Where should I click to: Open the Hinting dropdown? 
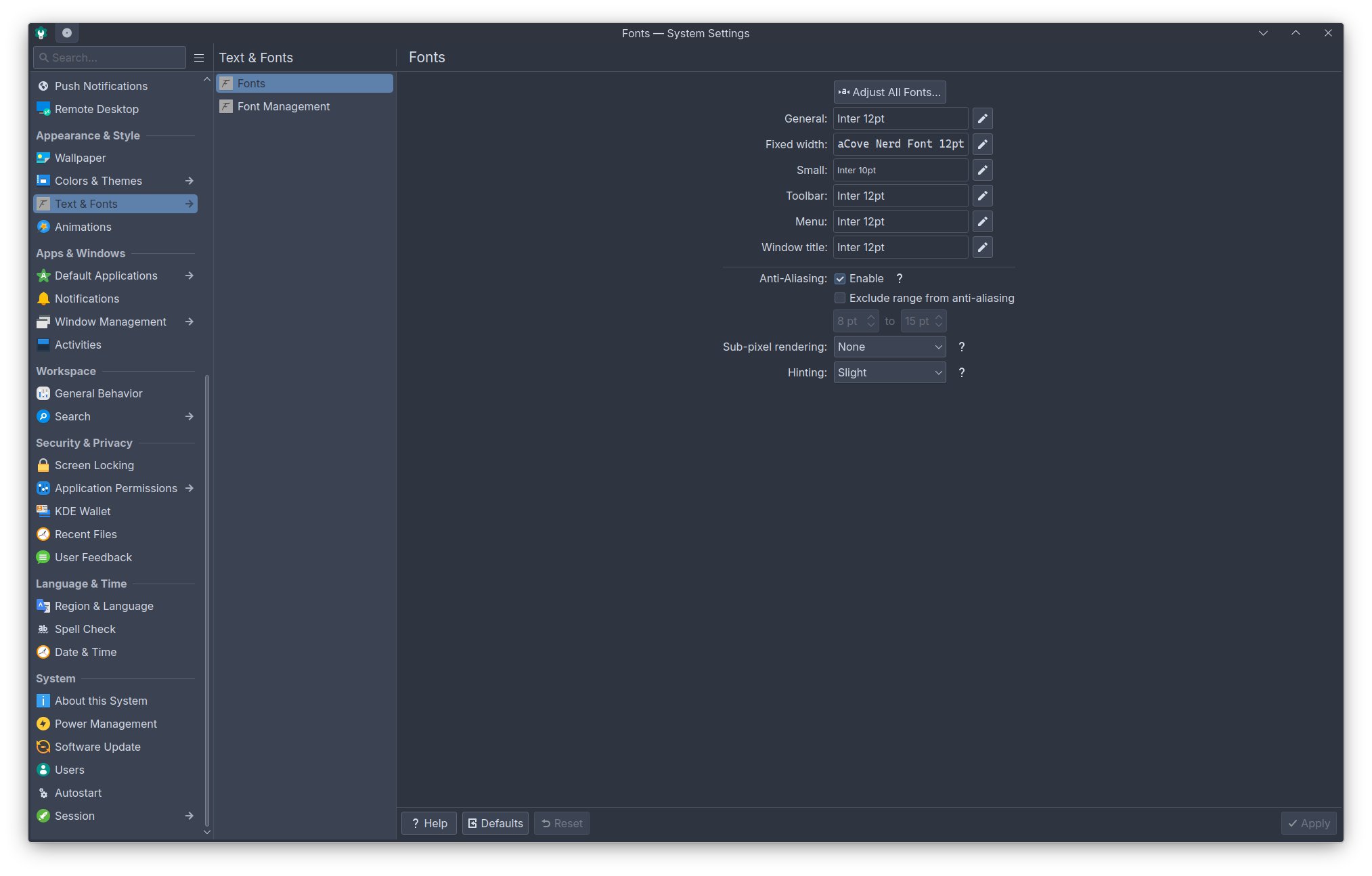click(889, 372)
